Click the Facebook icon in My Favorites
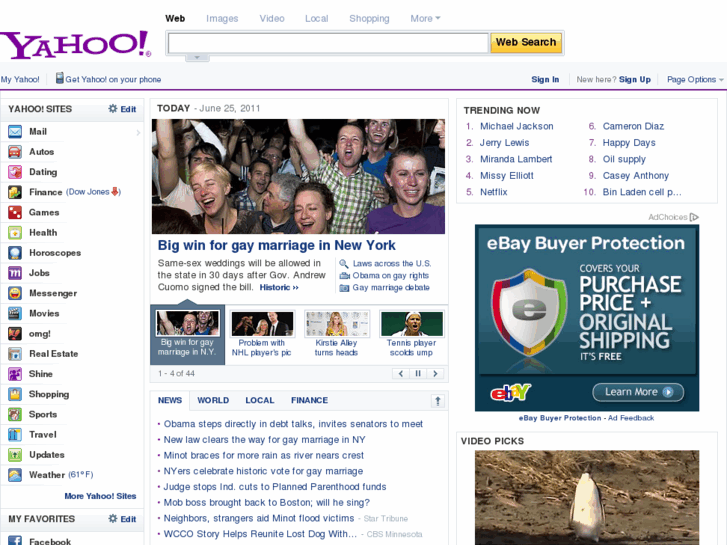This screenshot has width=727, height=545. click(x=15, y=540)
